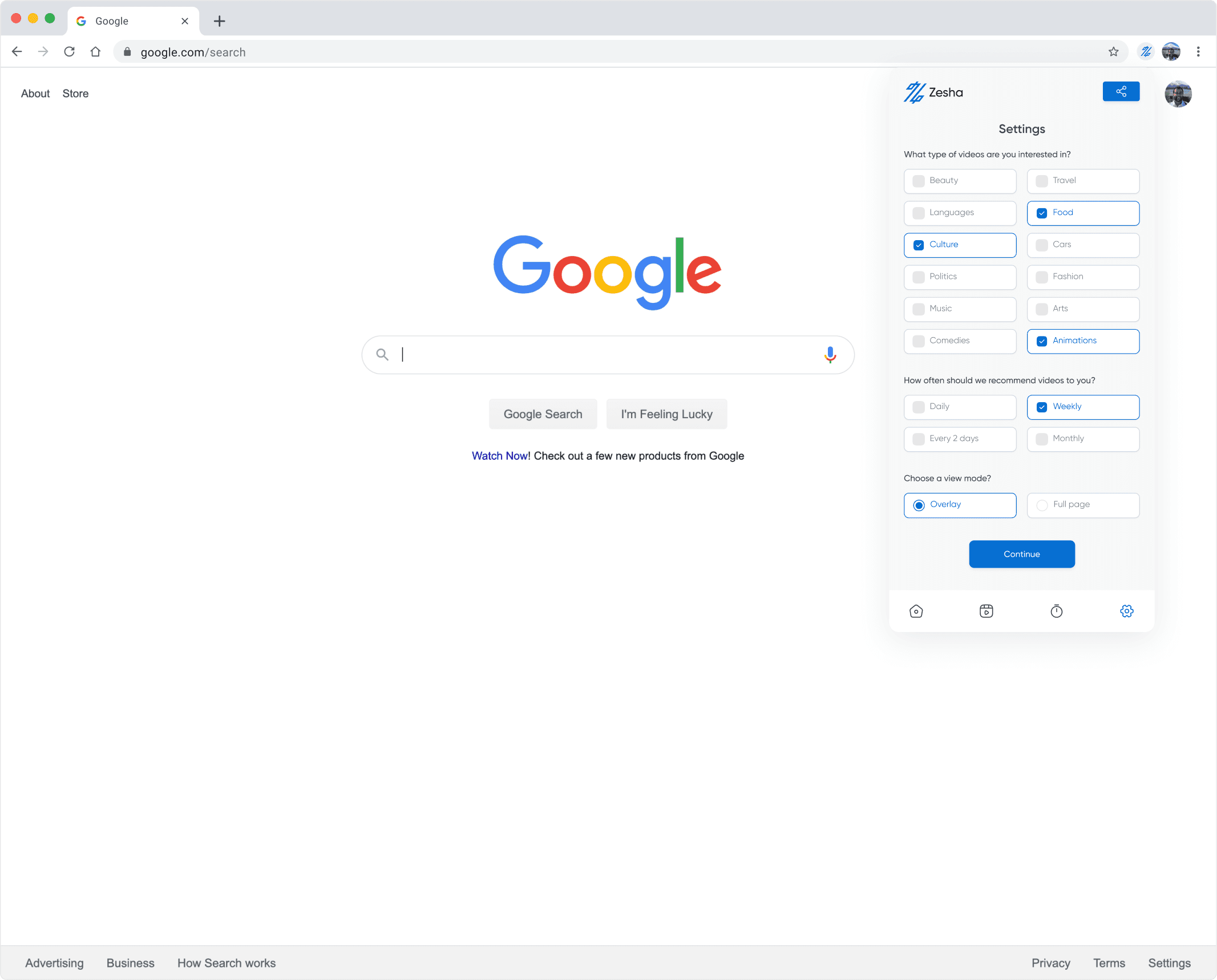The image size is (1217, 980).
Task: Select Monthly recommendation frequency
Action: point(1083,439)
